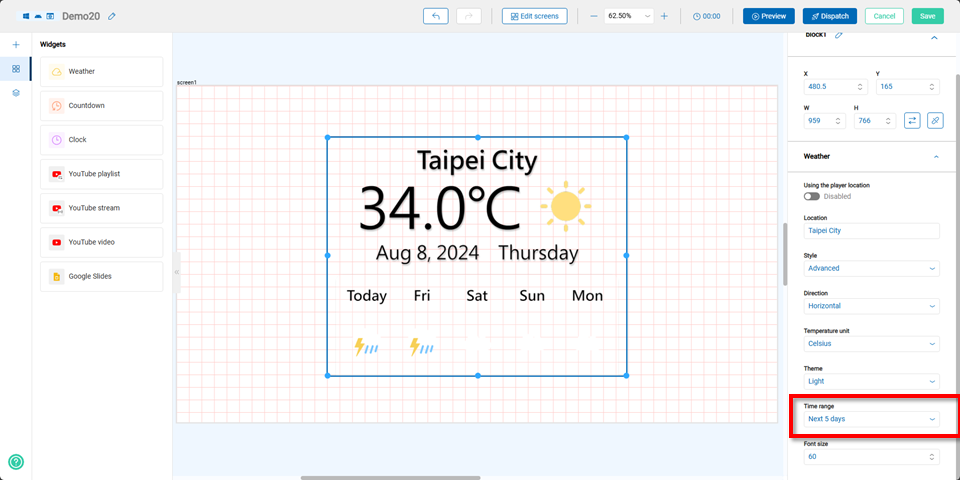Click the plus icon in left sidebar

tap(16, 45)
